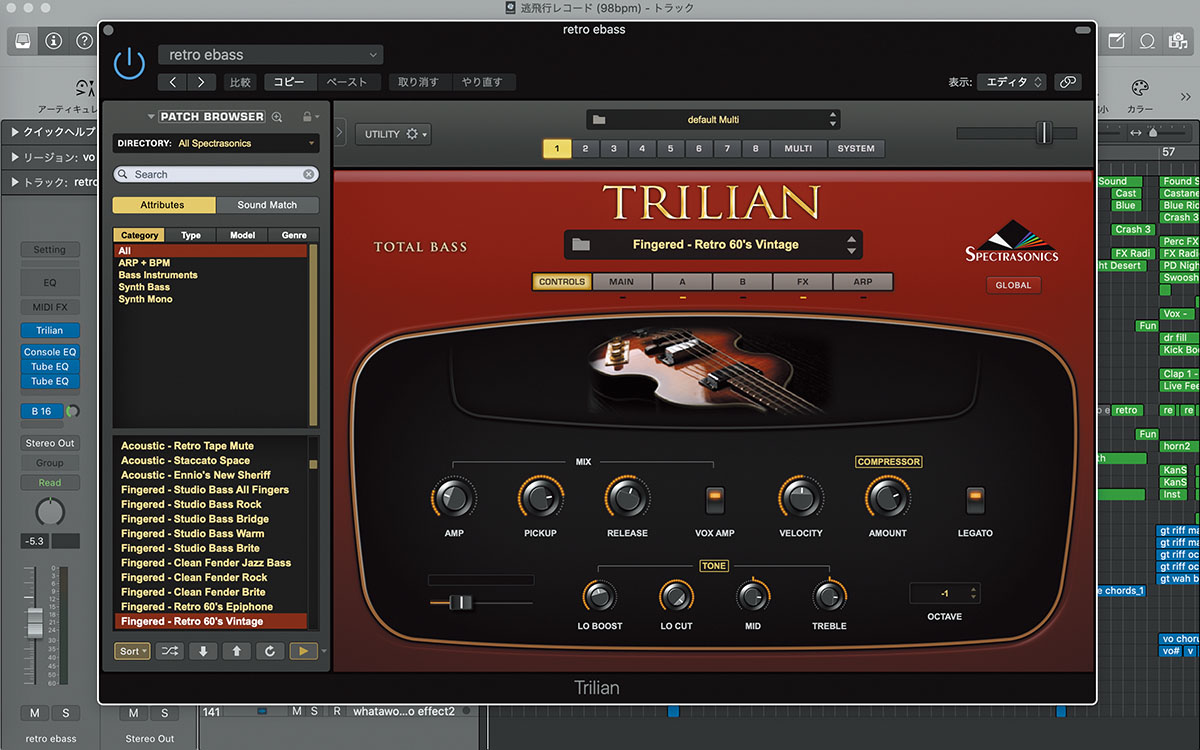The width and height of the screenshot is (1200, 750).
Task: Switch to the MAIN page tab
Action: pos(621,282)
